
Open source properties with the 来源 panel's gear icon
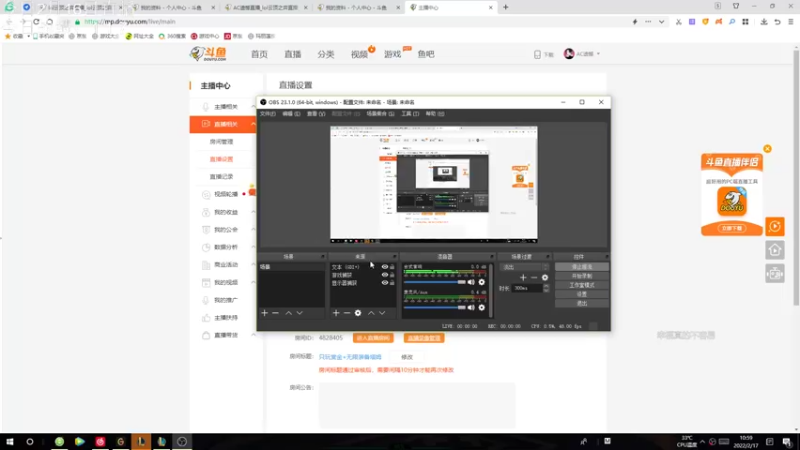pyautogui.click(x=358, y=313)
